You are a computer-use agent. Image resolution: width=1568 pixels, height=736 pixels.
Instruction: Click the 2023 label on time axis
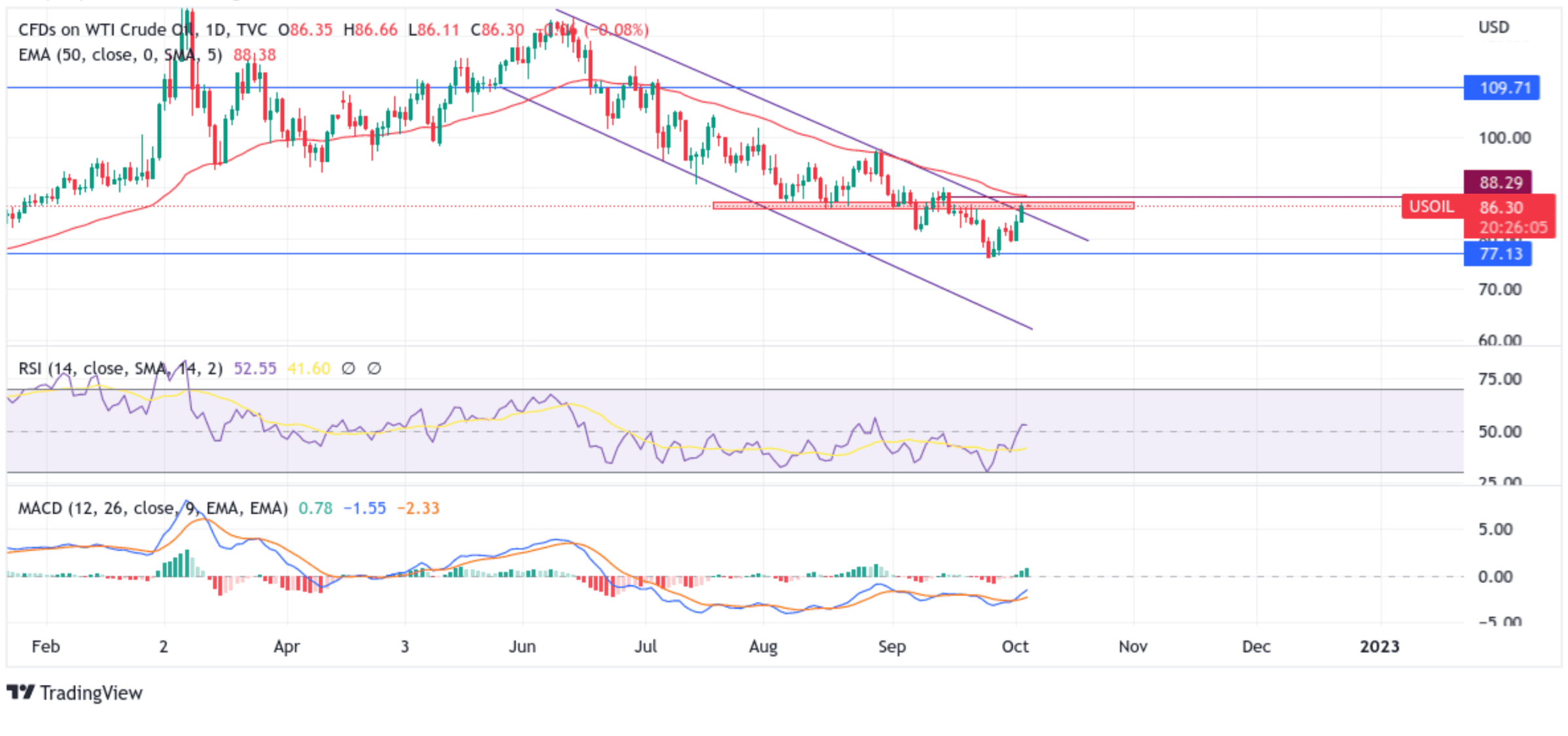tap(1380, 646)
